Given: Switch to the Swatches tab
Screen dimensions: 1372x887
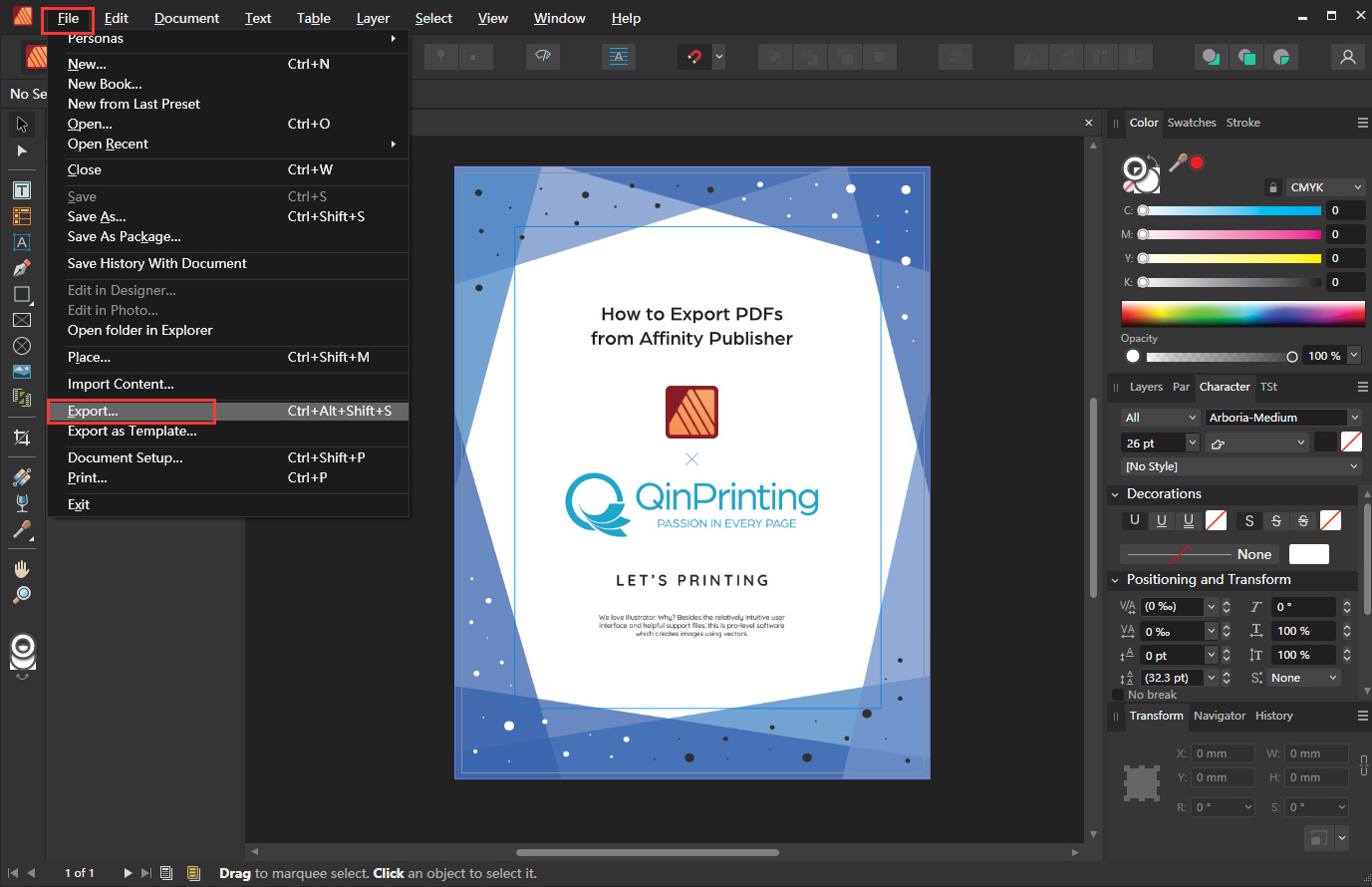Looking at the screenshot, I should (x=1192, y=123).
